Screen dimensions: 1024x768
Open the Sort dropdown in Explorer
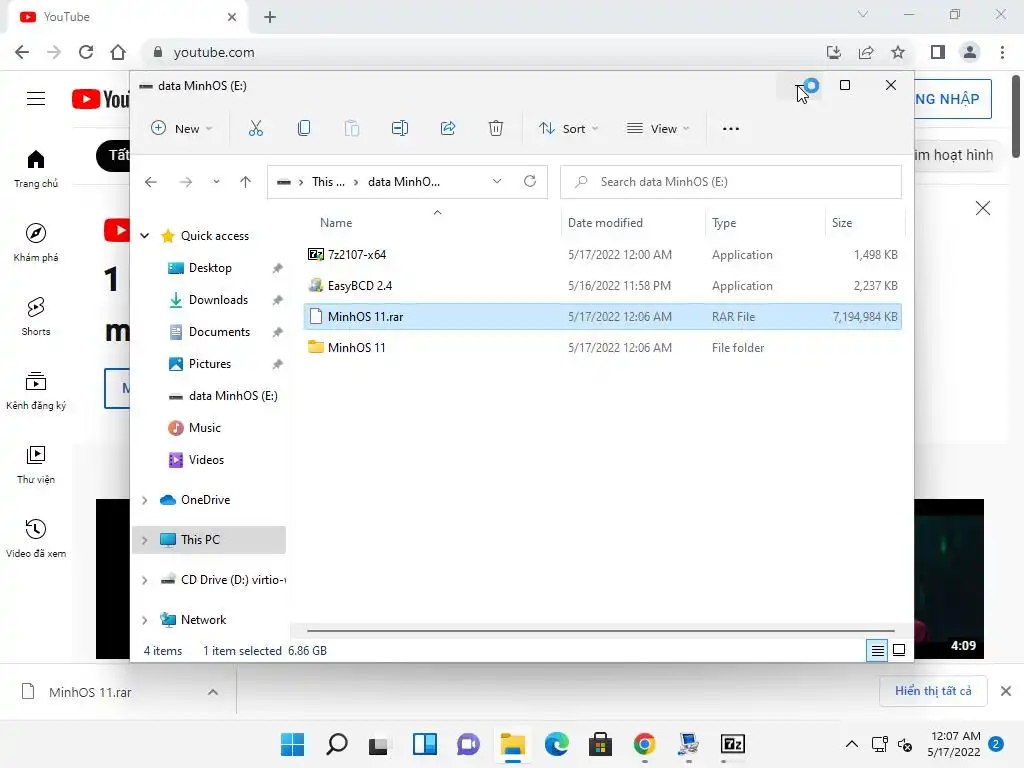568,129
